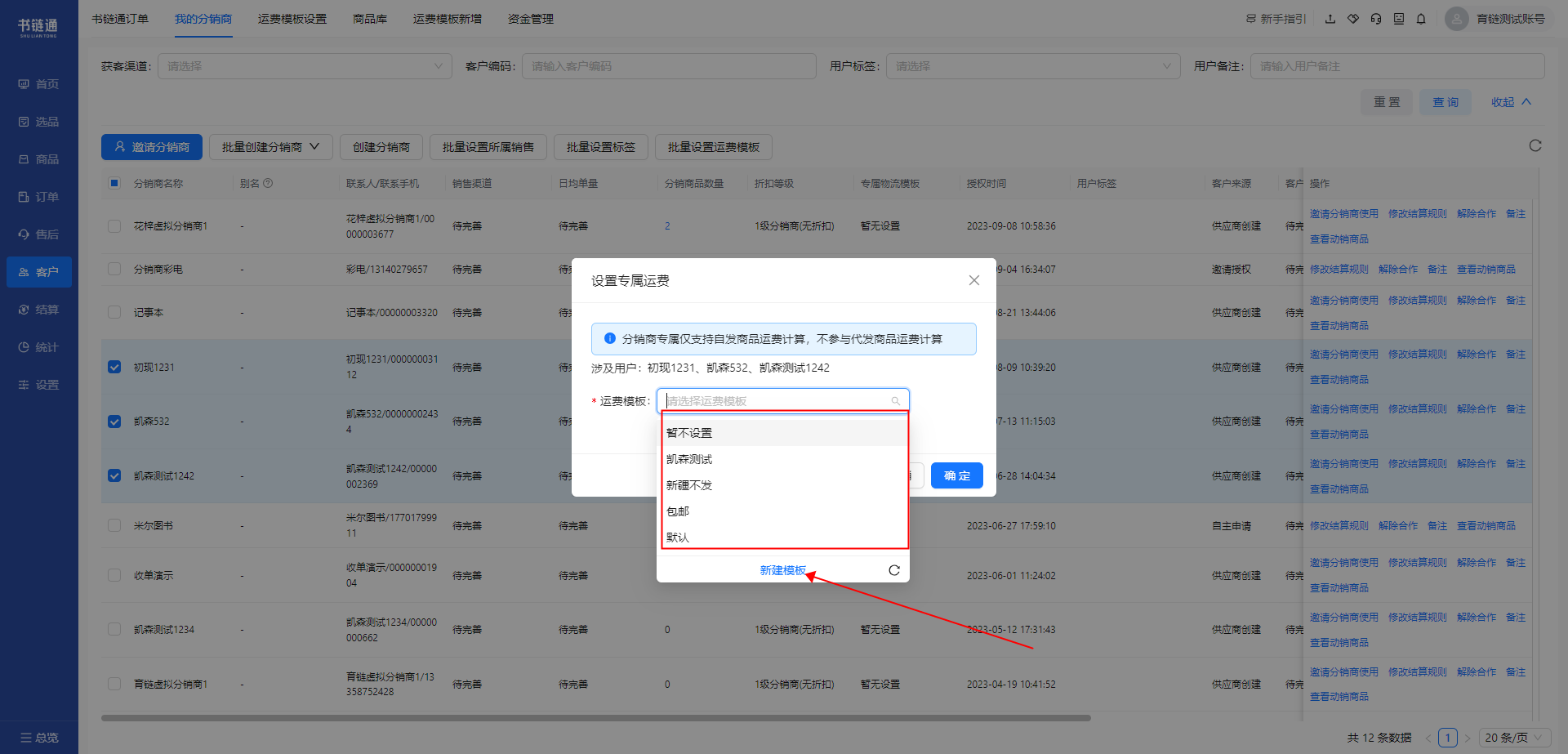
Task: Check the 分销商彩电 row checkbox
Action: [114, 269]
